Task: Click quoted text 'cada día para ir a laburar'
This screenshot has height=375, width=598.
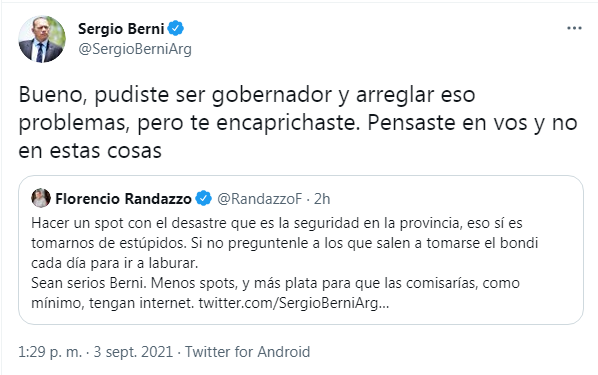Action: (x=114, y=263)
